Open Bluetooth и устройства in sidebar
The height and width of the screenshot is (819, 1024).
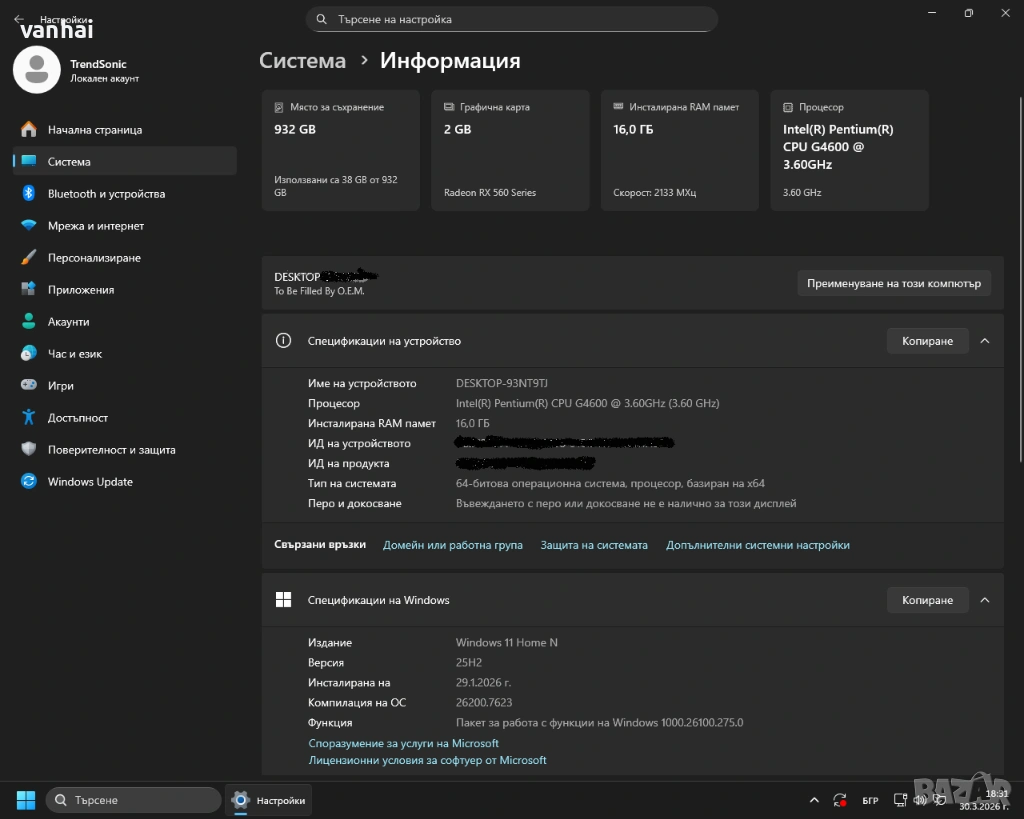click(x=106, y=194)
